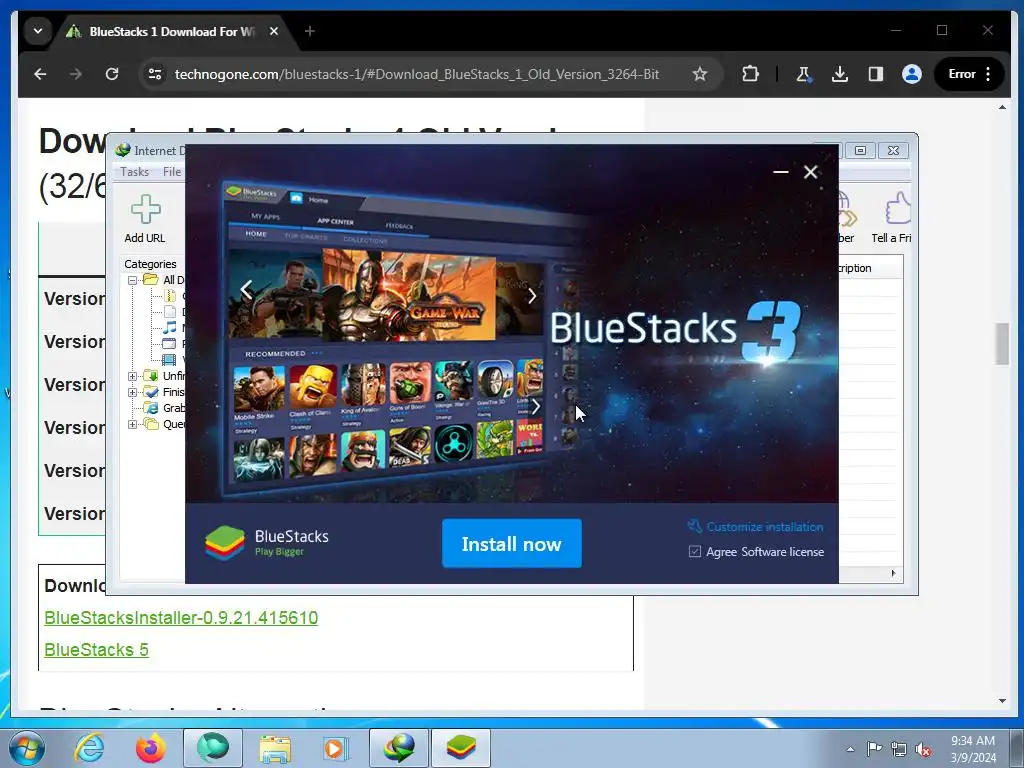
Task: Open Chrome extensions puzzle icon
Action: (750, 74)
